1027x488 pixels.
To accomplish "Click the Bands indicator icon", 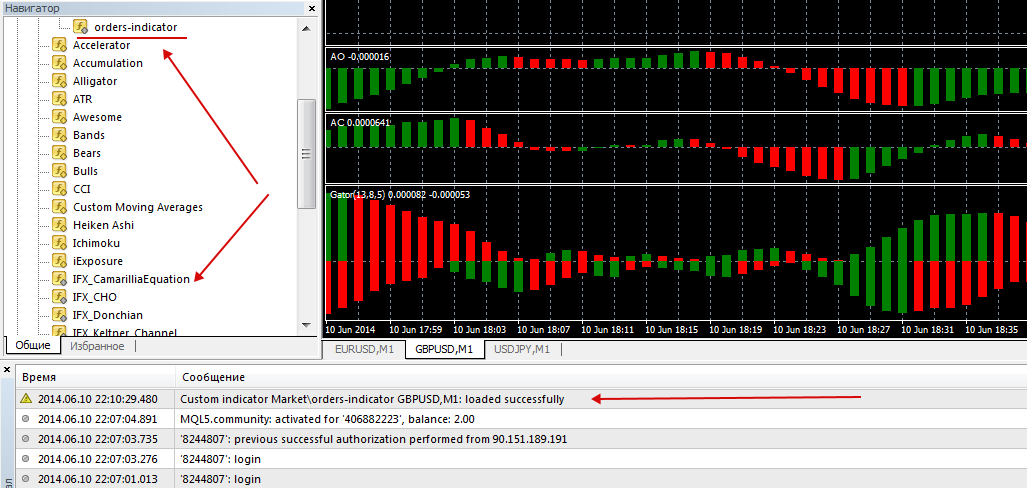I will point(60,135).
